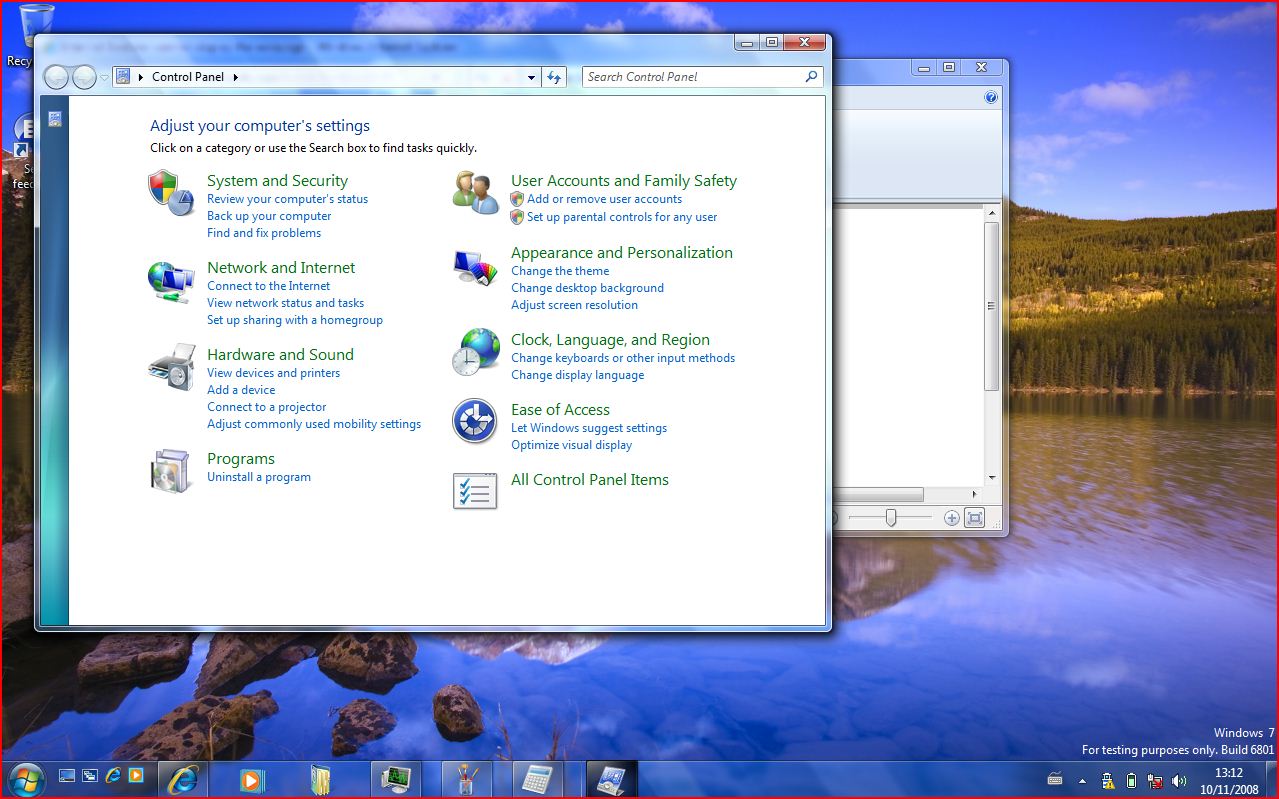Image resolution: width=1279 pixels, height=799 pixels.
Task: Open the address bar history dropdown arrow
Action: (x=532, y=77)
